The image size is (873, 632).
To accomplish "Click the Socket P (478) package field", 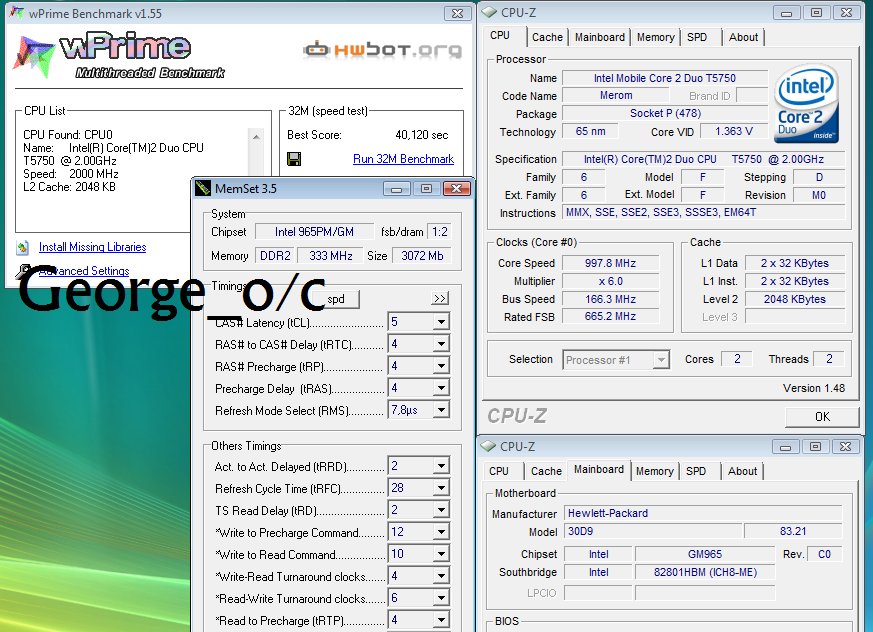I will (665, 114).
